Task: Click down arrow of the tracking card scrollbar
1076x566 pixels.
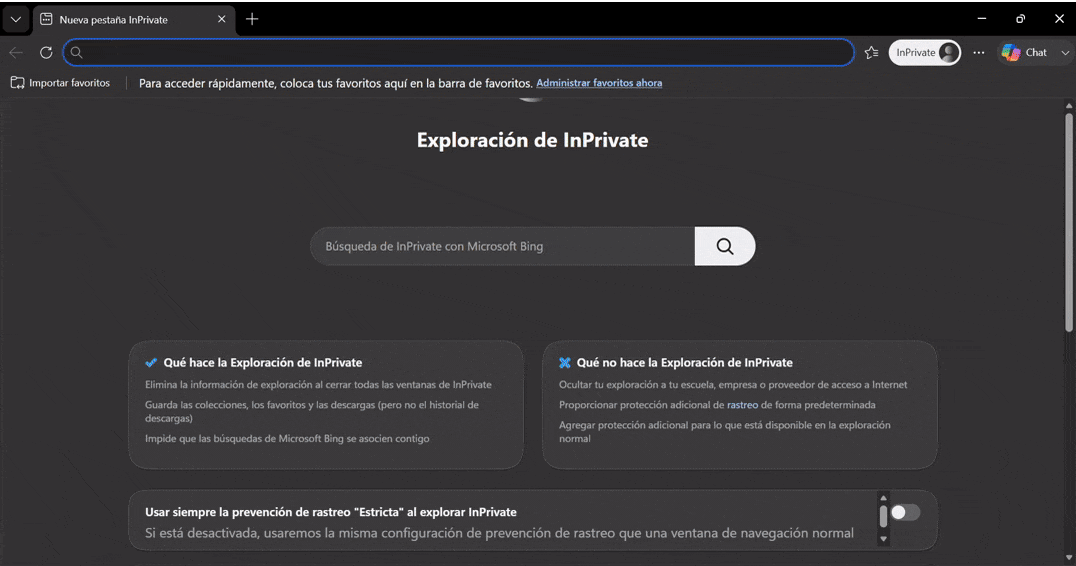Action: tap(883, 540)
